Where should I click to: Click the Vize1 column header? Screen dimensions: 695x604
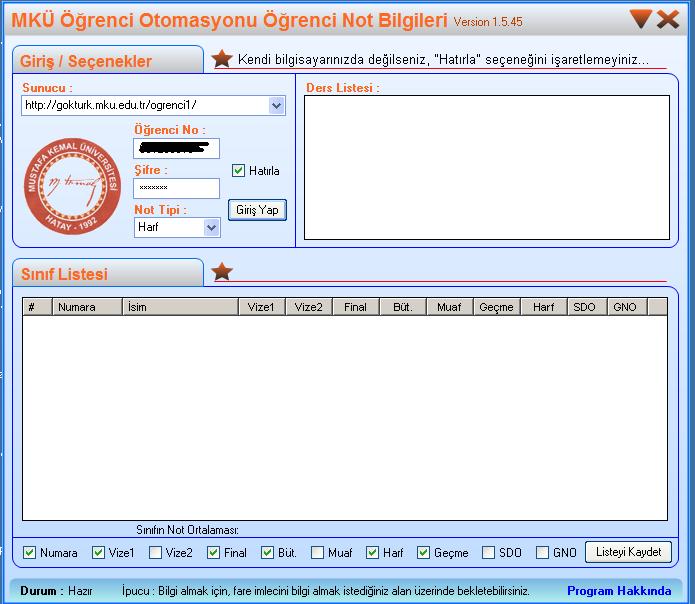pos(262,307)
